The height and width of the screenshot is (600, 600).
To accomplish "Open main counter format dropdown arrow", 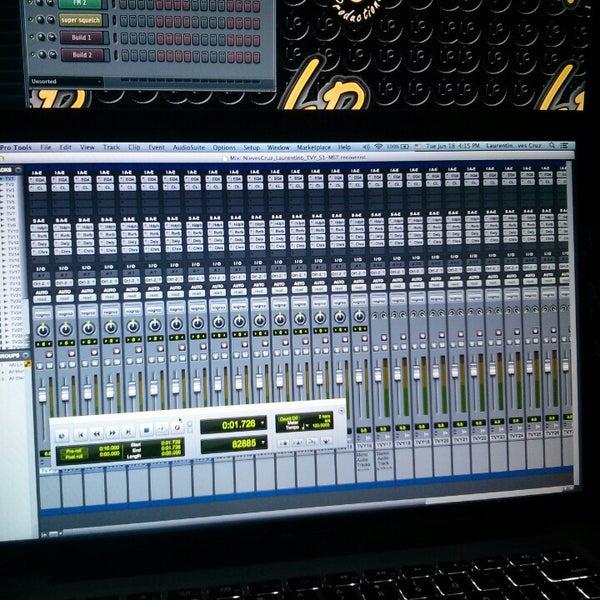I will pyautogui.click(x=262, y=424).
